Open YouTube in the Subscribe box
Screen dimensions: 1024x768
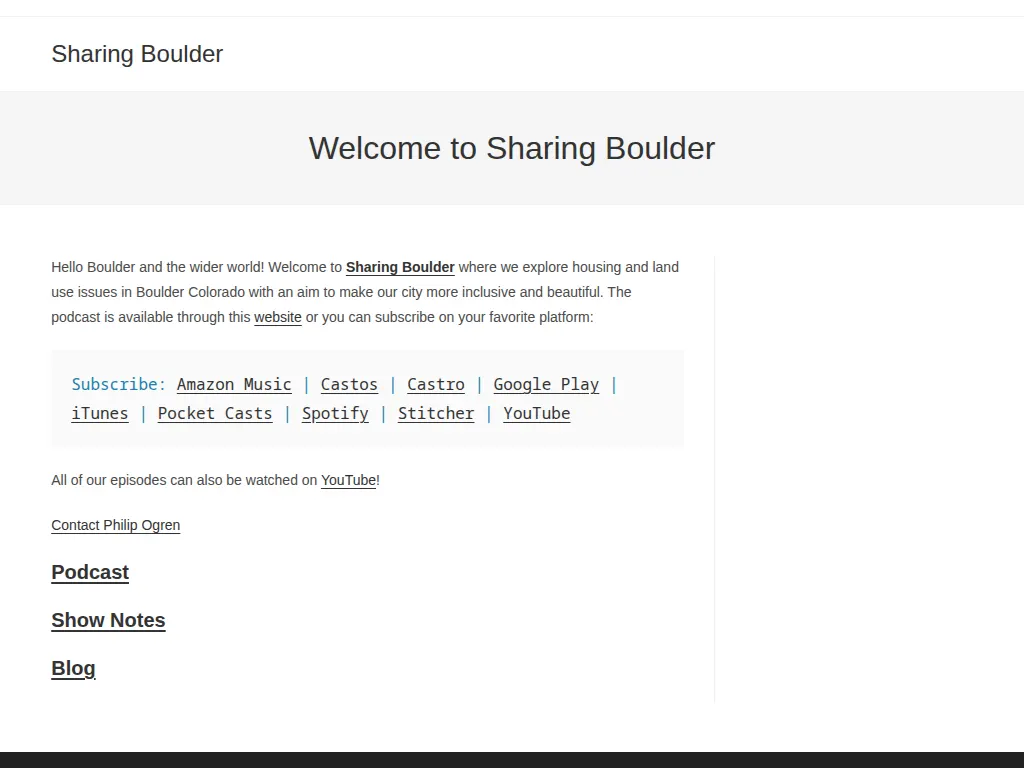[x=537, y=413]
